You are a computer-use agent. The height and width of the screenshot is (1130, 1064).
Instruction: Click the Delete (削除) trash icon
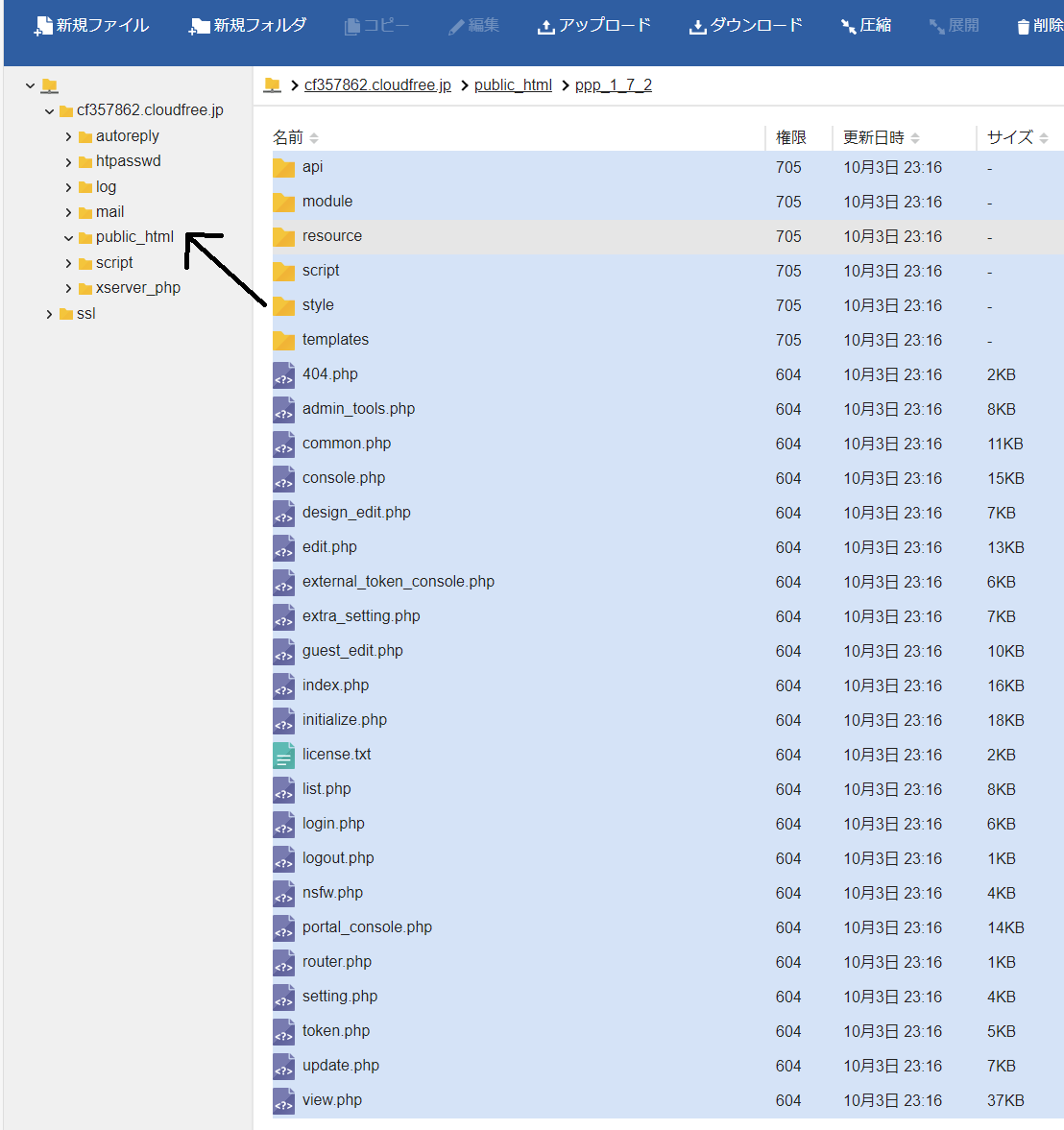(x=1024, y=26)
